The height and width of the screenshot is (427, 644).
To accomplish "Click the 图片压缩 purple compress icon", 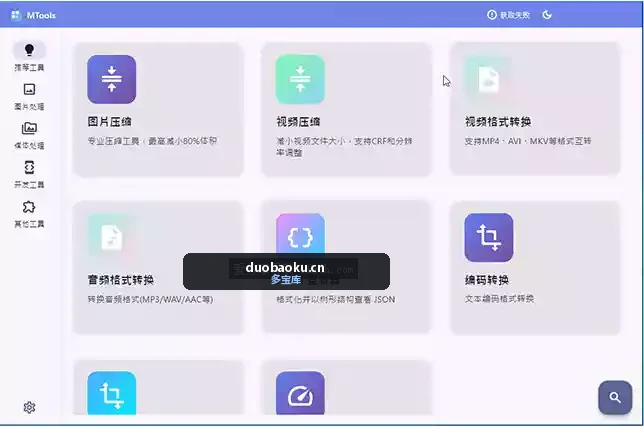I will [x=112, y=79].
